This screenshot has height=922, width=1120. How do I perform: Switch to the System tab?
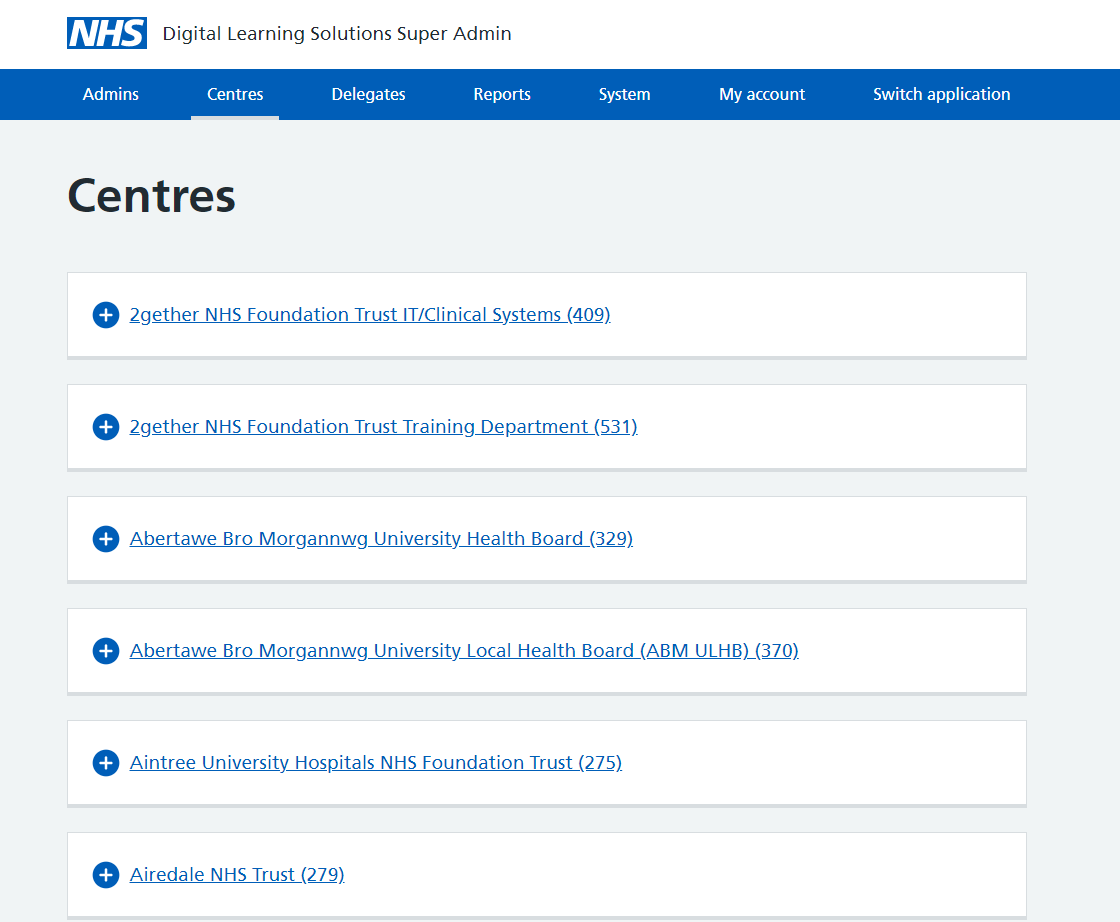click(x=624, y=94)
